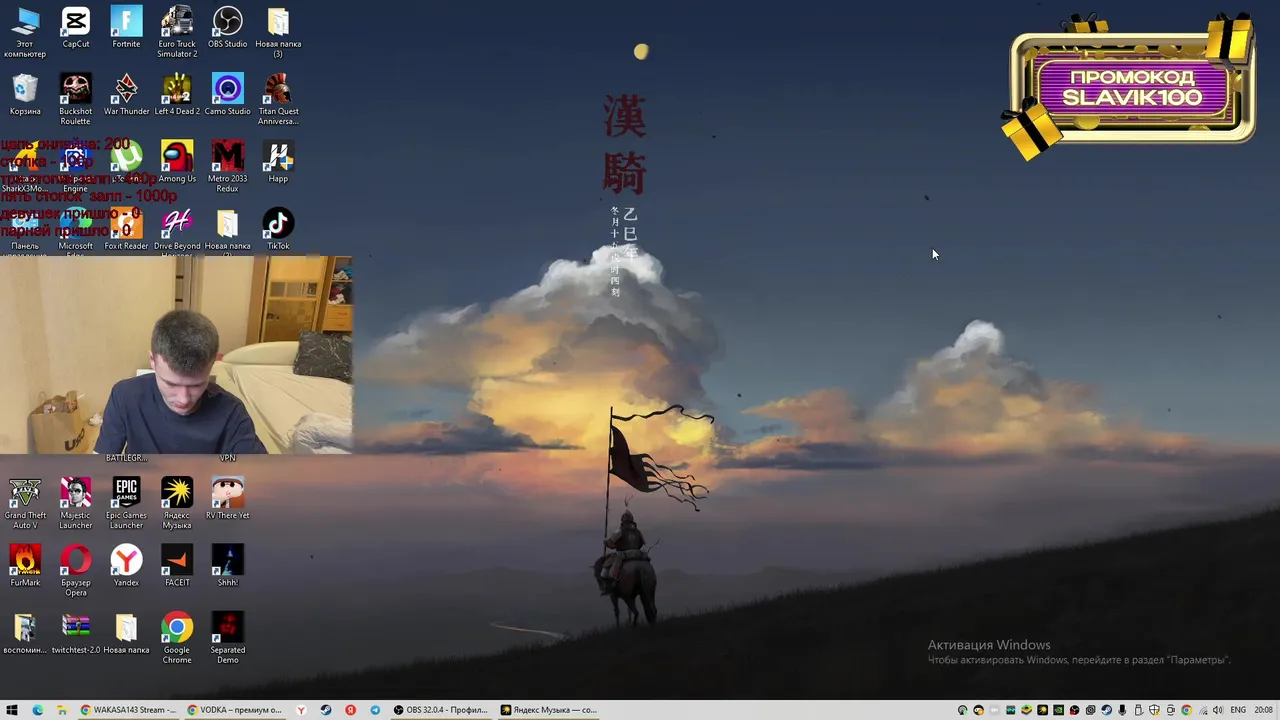Select the воспомин... desktop file
The height and width of the screenshot is (720, 1280).
25,632
